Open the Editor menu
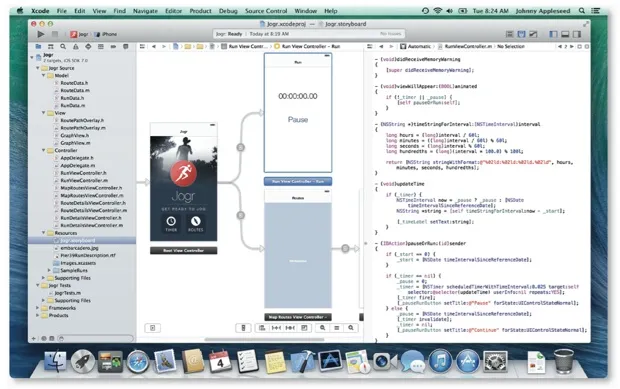 pyautogui.click(x=174, y=11)
